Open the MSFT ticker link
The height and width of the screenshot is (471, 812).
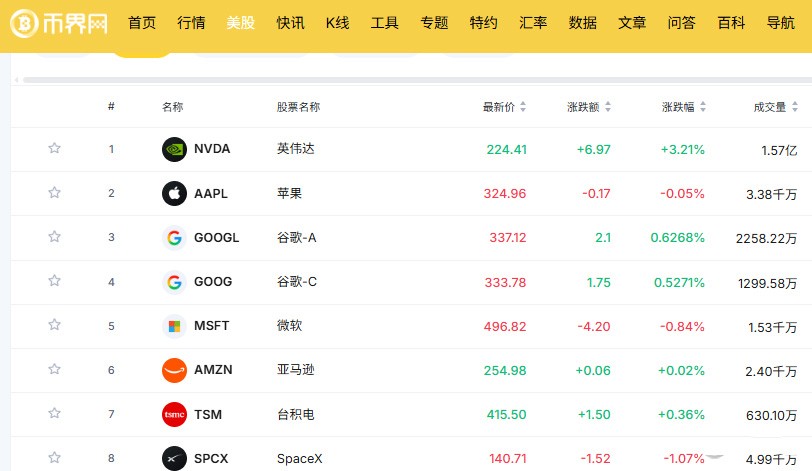click(211, 326)
